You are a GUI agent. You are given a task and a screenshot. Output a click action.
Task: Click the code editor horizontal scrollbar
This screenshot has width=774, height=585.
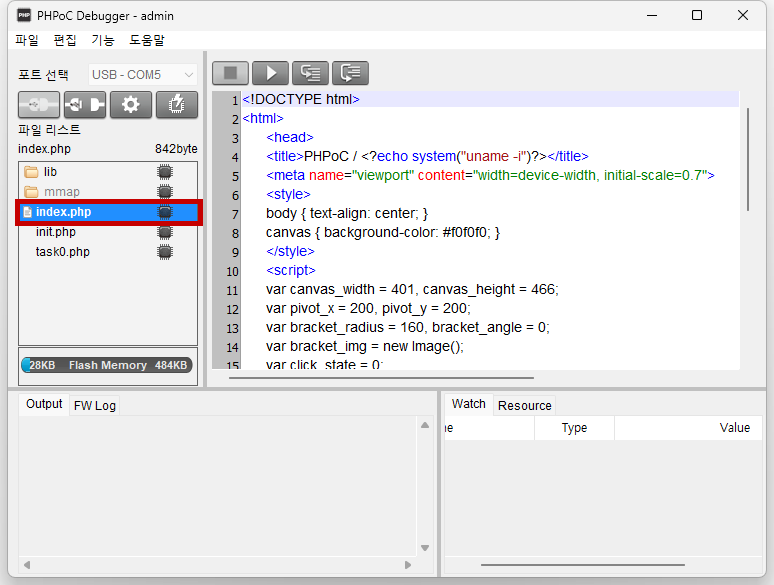381,378
